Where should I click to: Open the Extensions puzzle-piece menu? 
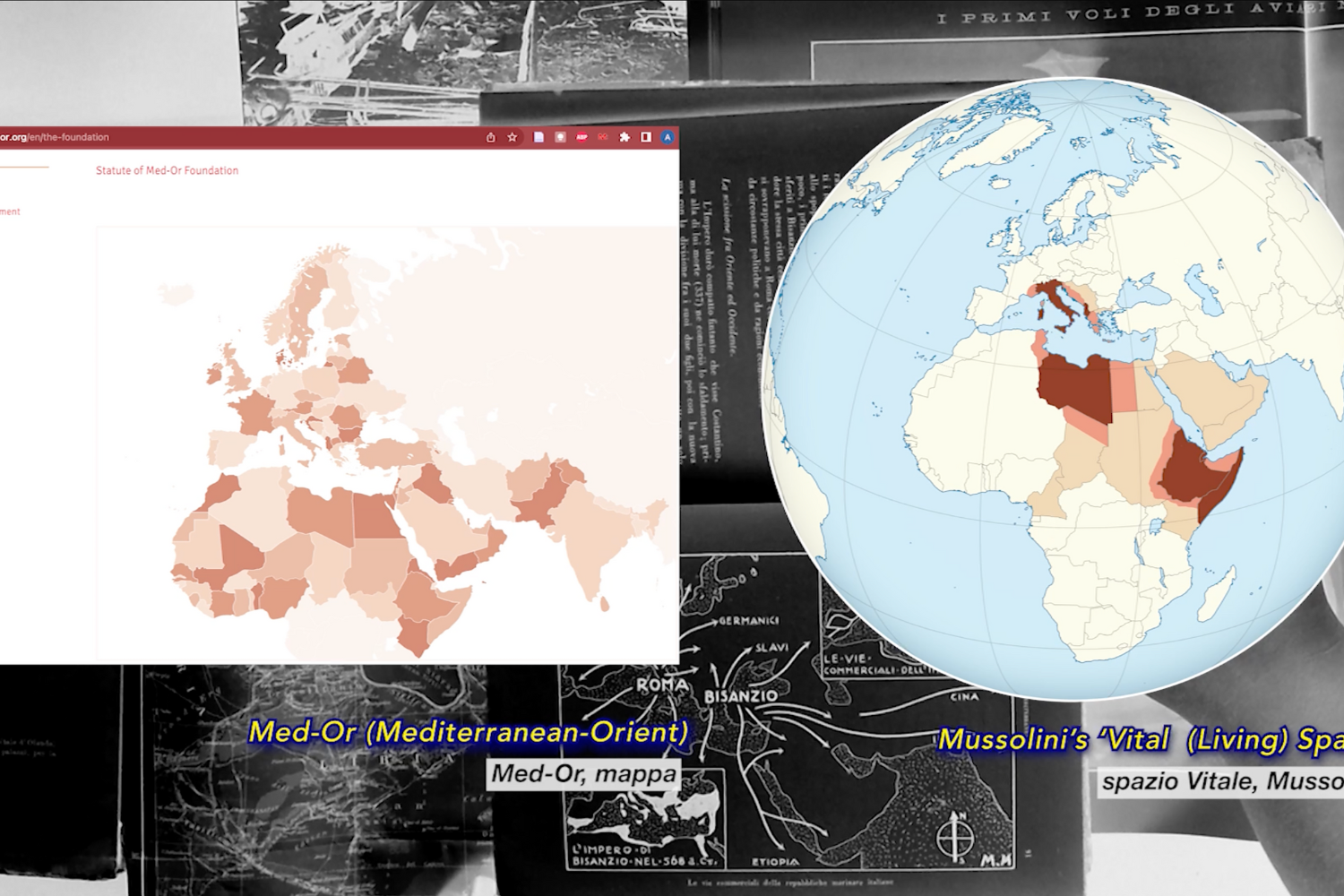pos(625,137)
